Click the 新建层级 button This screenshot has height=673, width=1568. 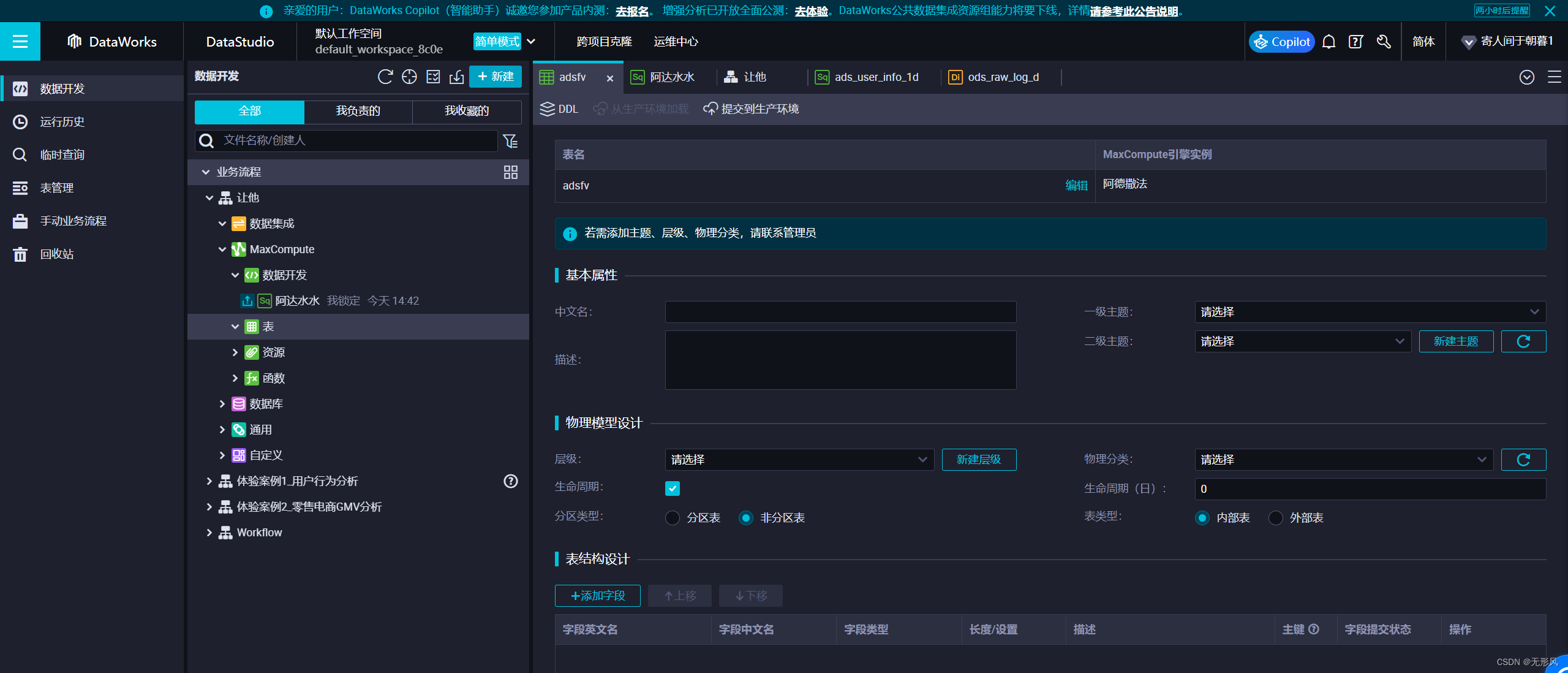(x=979, y=460)
